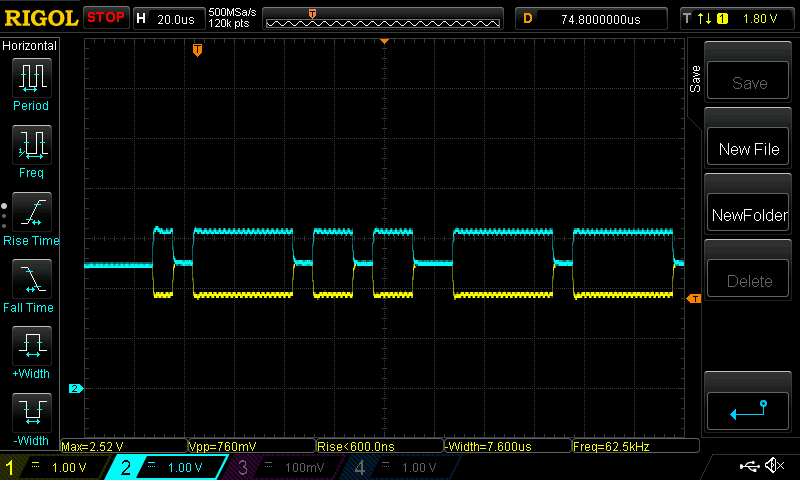Click the Save side tab label
The height and width of the screenshot is (480, 800).
click(695, 79)
